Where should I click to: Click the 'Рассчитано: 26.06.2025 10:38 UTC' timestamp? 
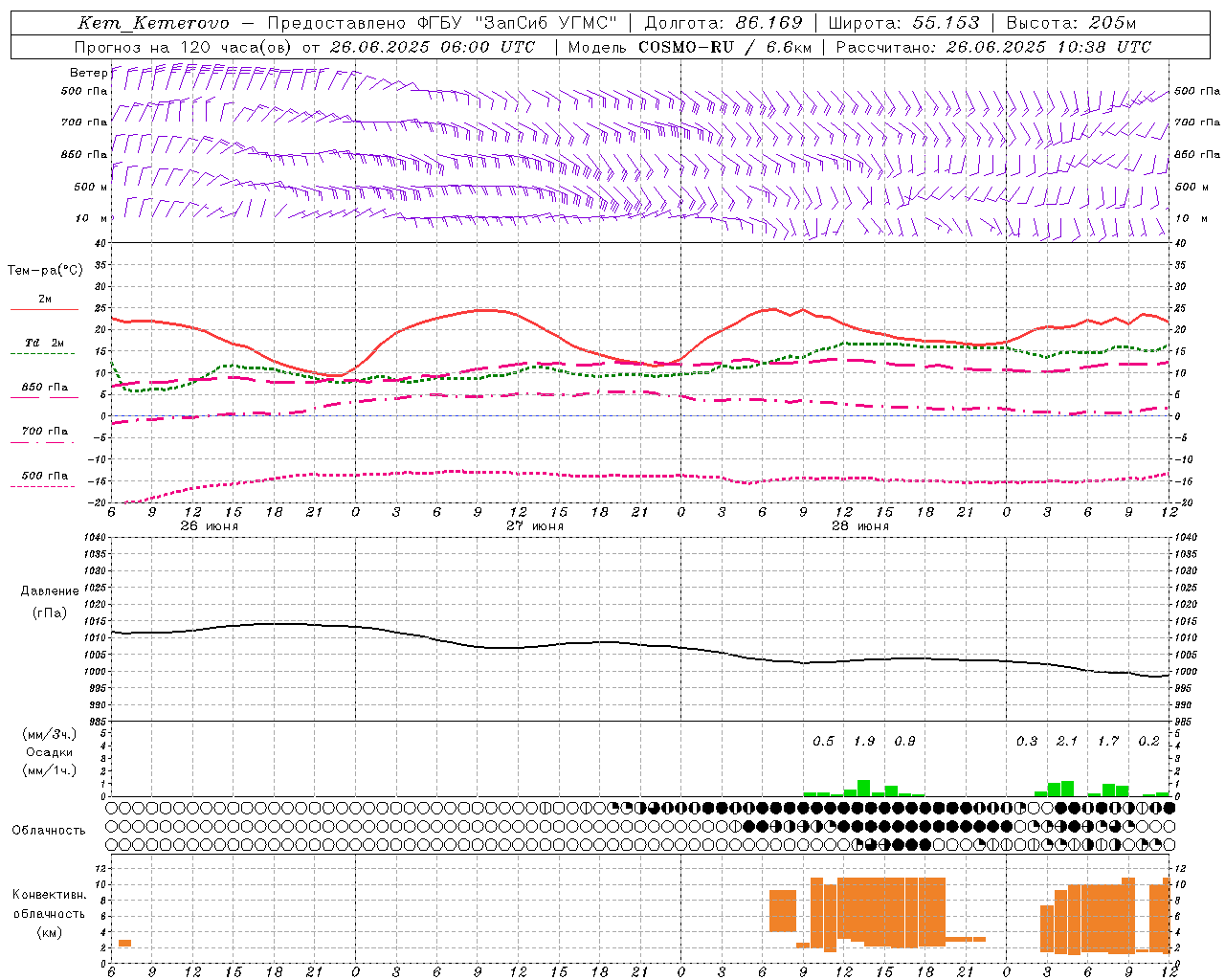993,47
